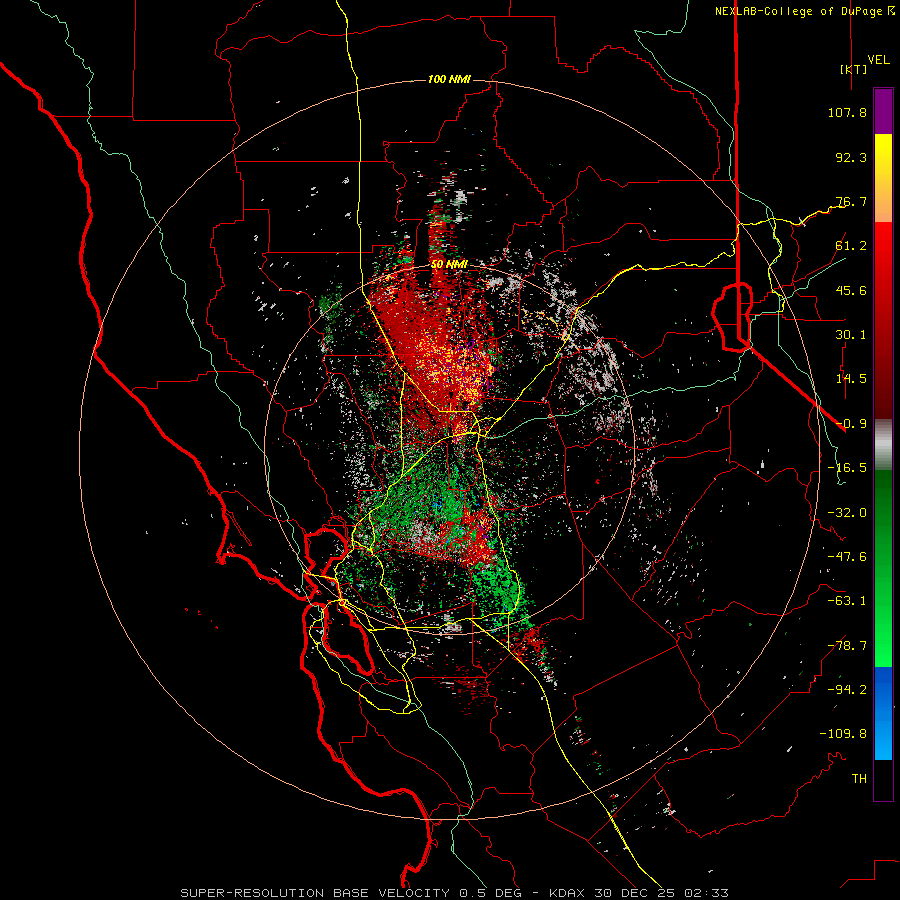This screenshot has height=900, width=900.
Task: Select the 14.5 legend value
Action: tap(851, 379)
